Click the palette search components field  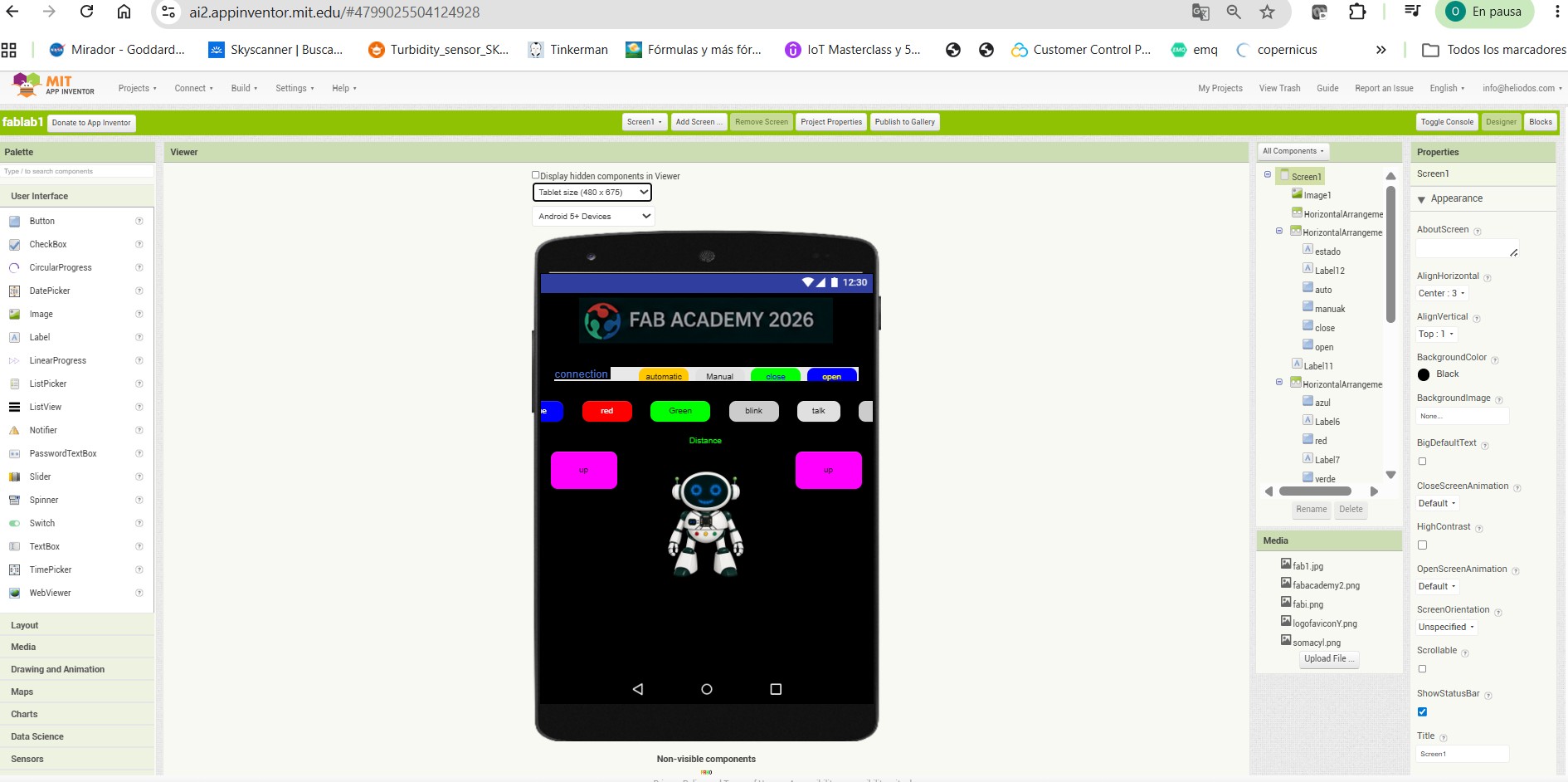point(77,171)
